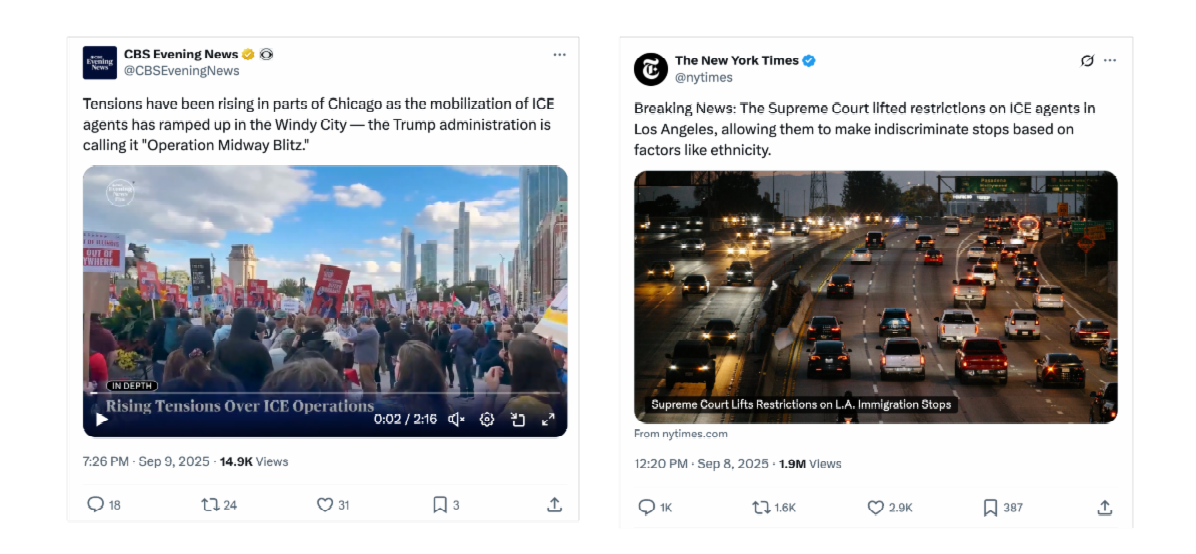Open more options on the CBS post
This screenshot has height=554, width=1196.
coord(560,55)
